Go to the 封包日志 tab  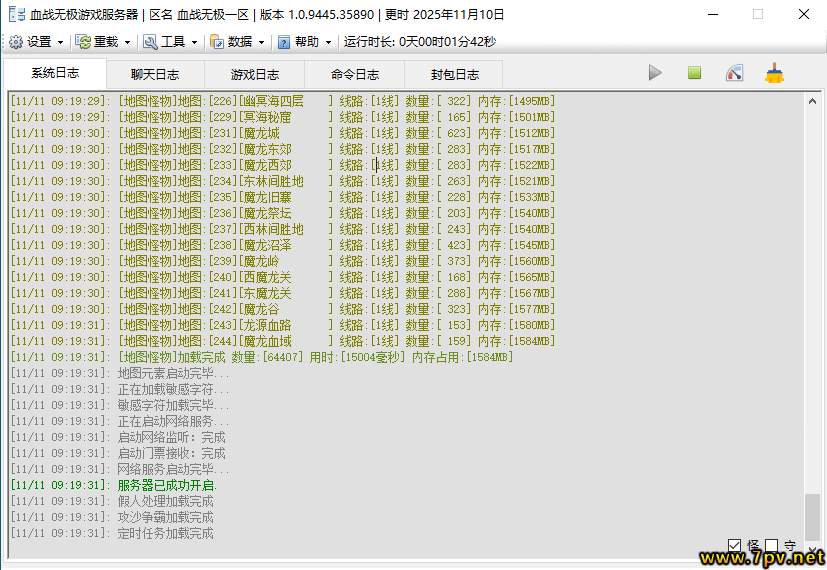[454, 75]
